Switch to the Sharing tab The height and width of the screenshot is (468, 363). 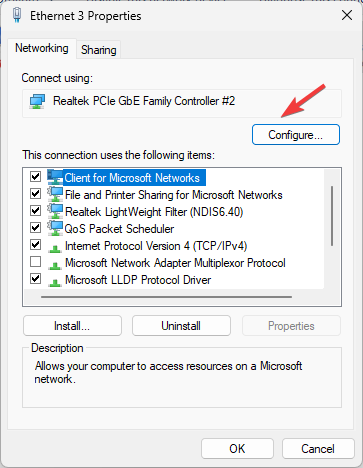pyautogui.click(x=99, y=50)
